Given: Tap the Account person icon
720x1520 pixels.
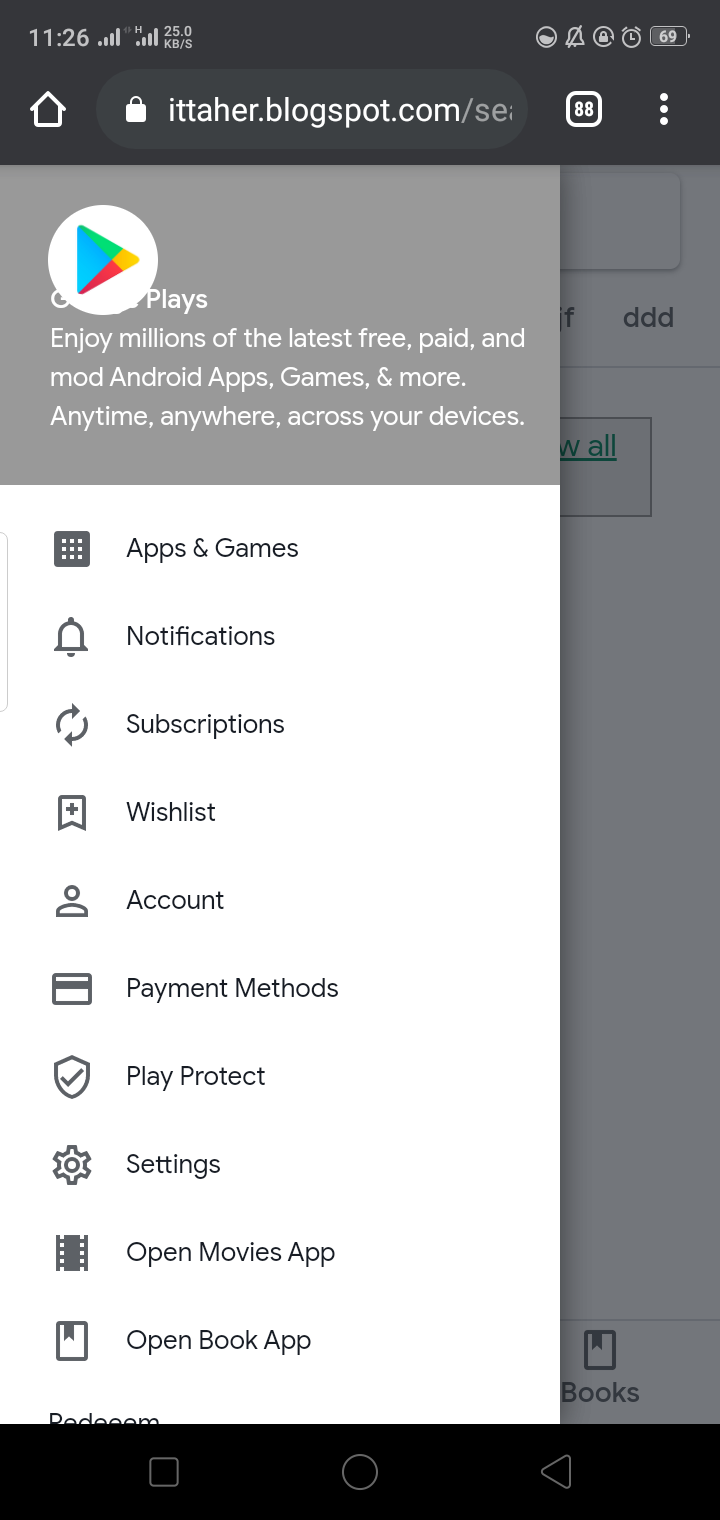Looking at the screenshot, I should (x=71, y=901).
